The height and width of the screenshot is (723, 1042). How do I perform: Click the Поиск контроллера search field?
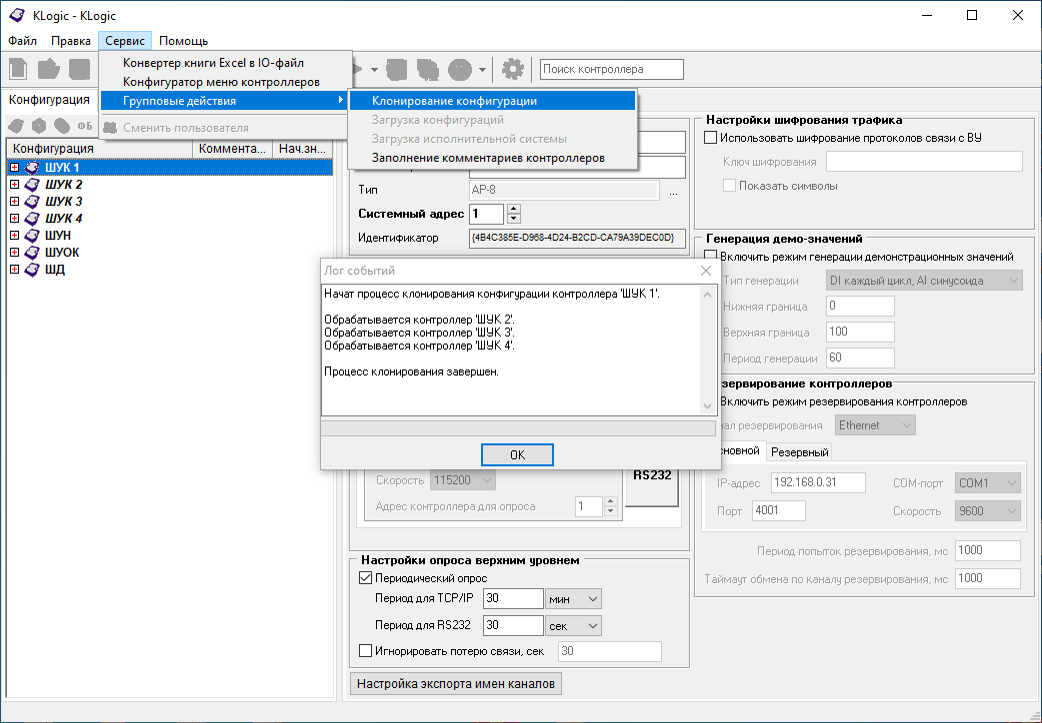[611, 69]
